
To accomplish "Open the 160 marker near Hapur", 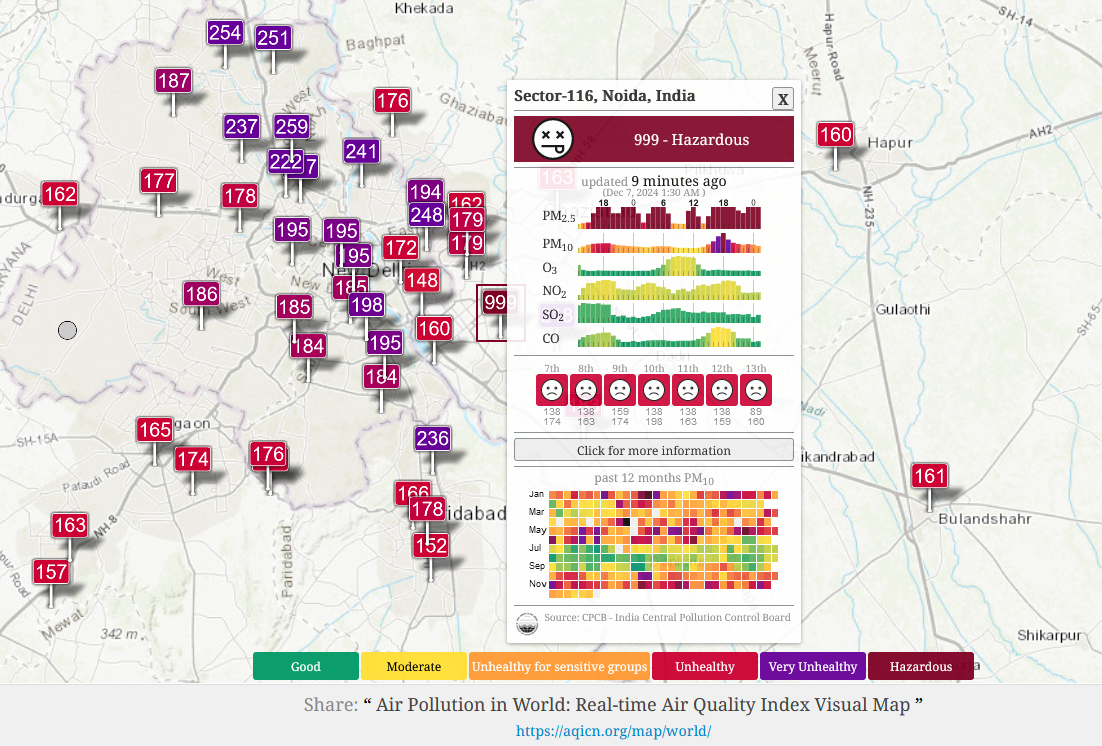I will click(x=835, y=134).
